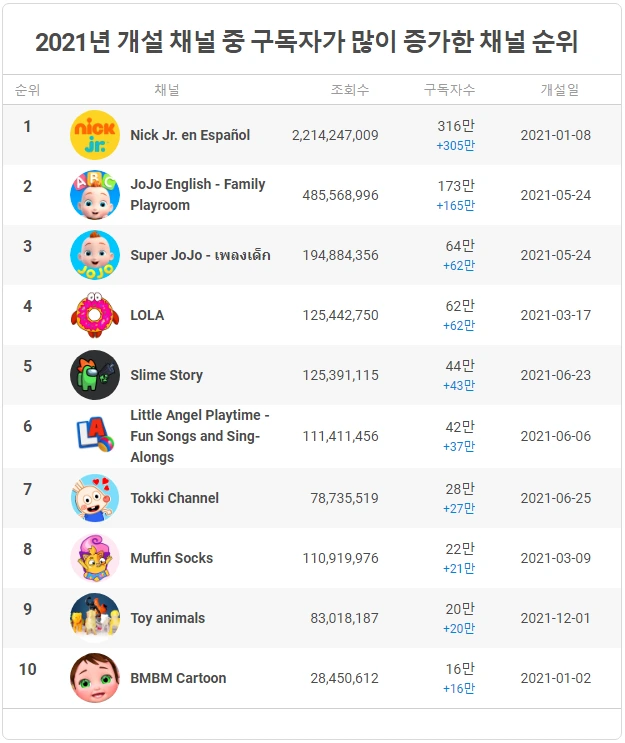Click opening date 2021-03-09

(556, 558)
